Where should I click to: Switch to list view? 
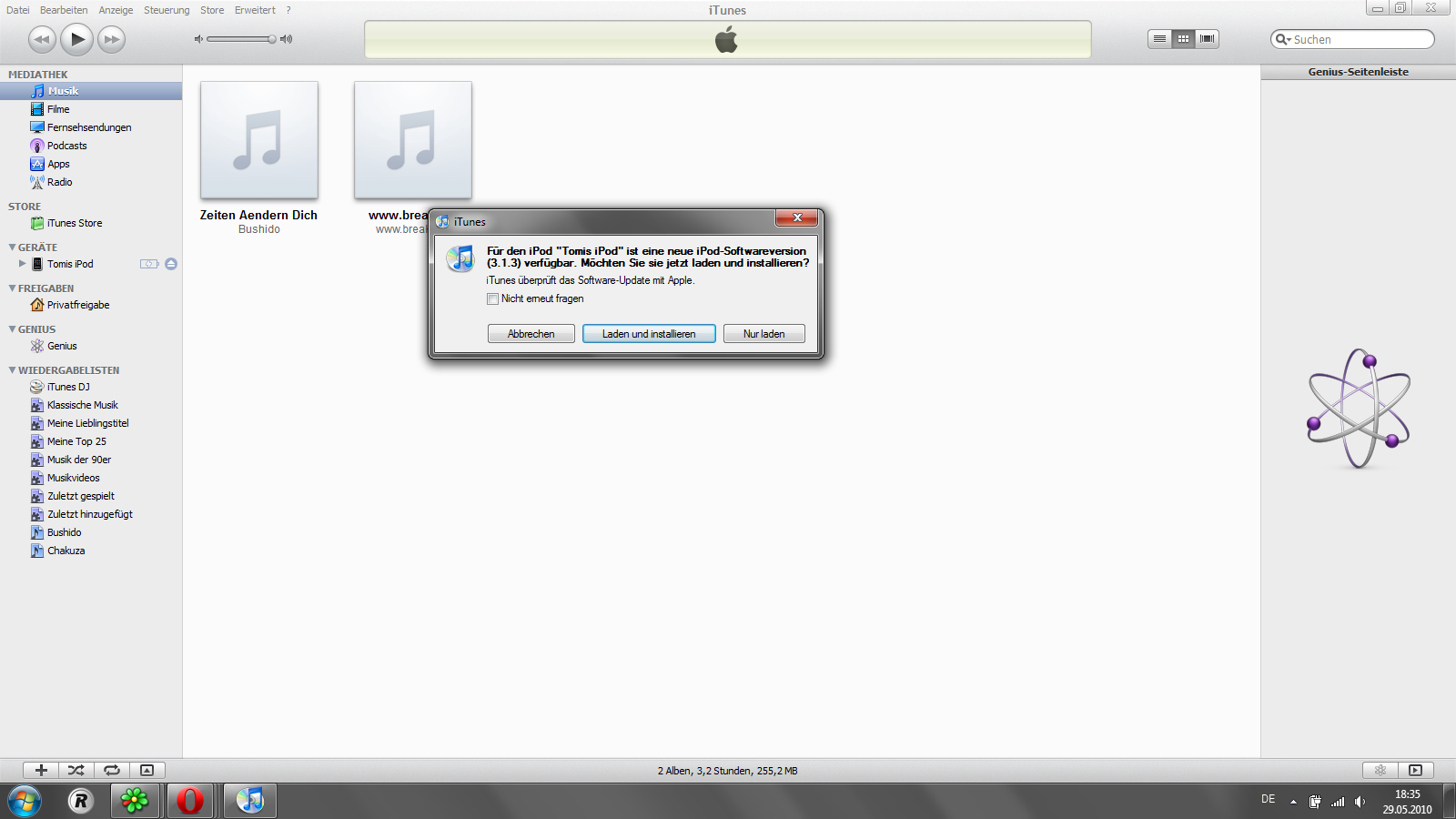tap(1159, 38)
